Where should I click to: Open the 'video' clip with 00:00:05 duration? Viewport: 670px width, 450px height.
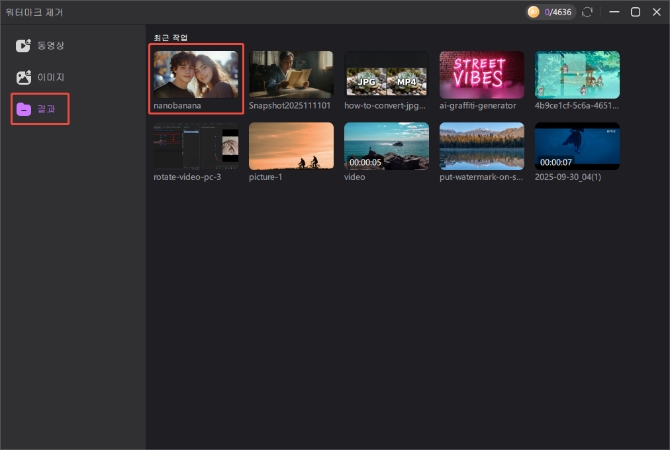[386, 146]
